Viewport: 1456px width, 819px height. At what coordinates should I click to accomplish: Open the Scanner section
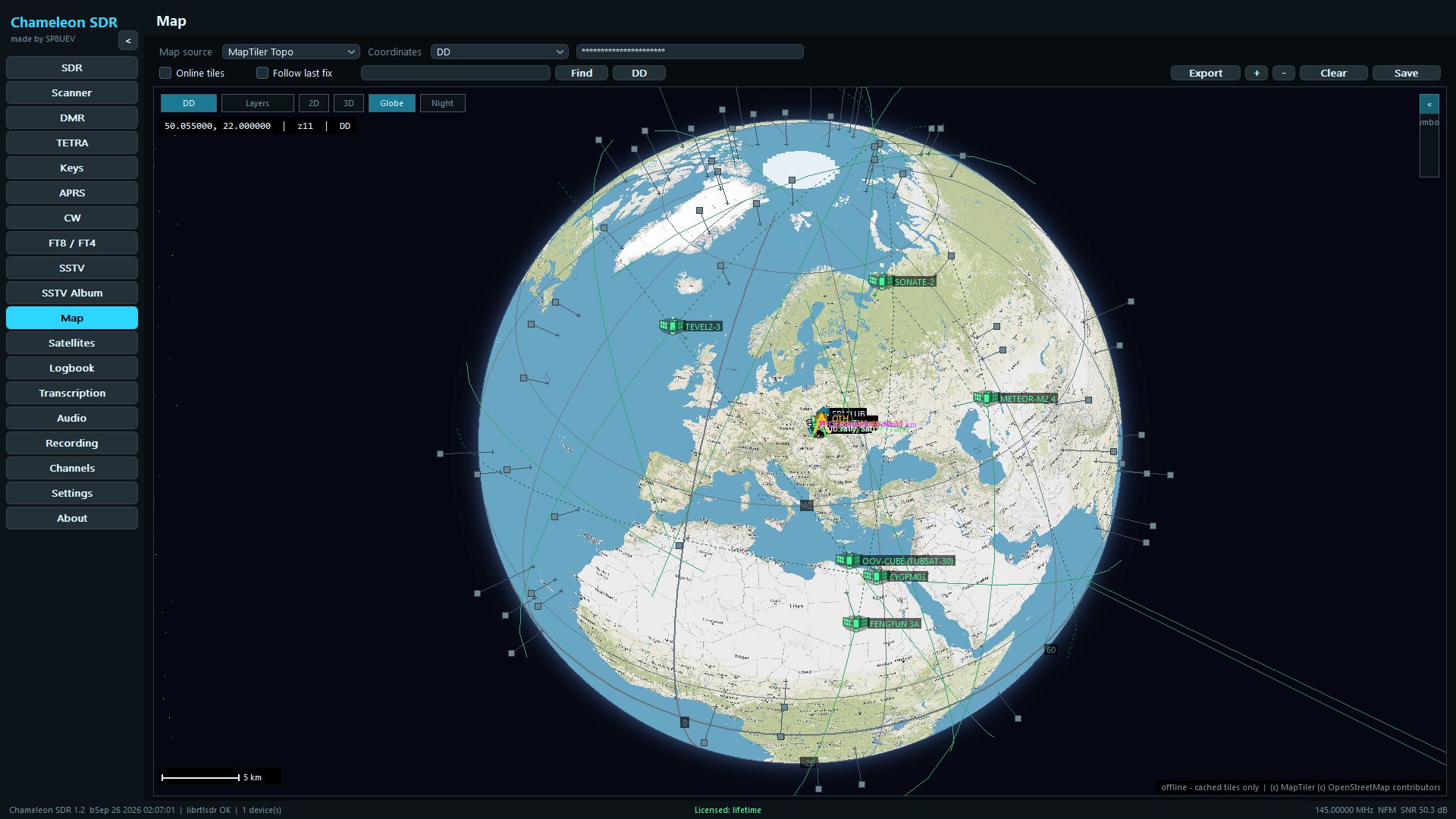coord(72,93)
